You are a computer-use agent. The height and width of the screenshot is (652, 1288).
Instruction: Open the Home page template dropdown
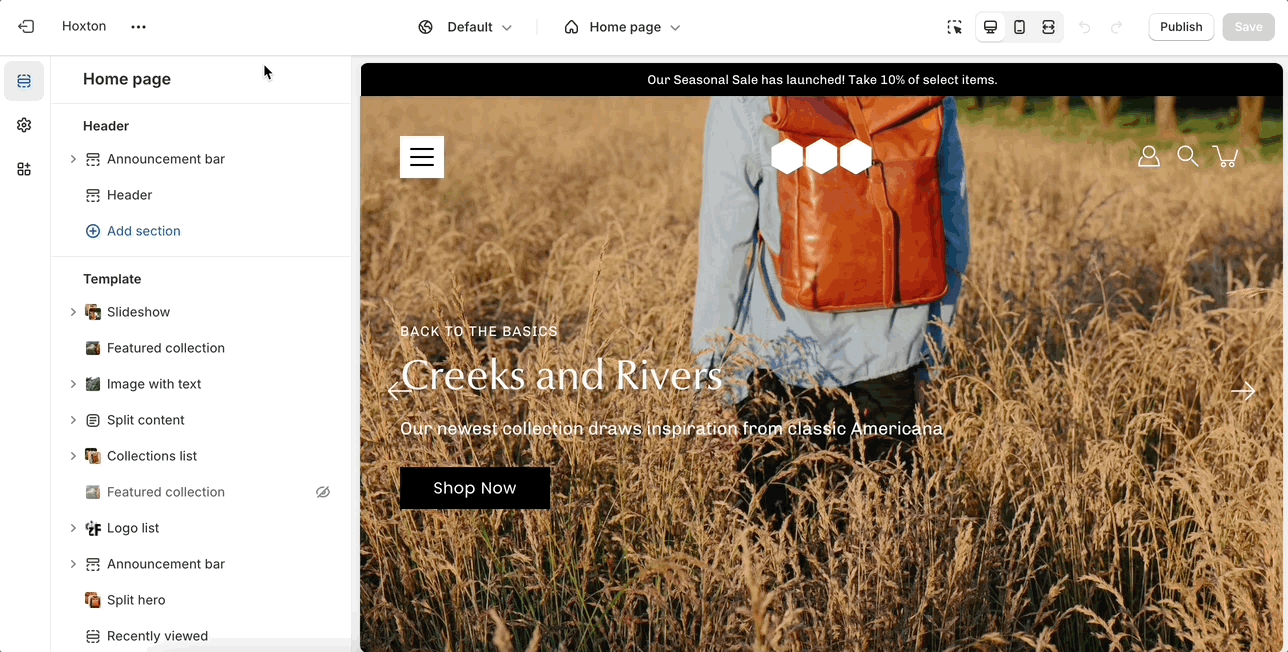tap(622, 27)
